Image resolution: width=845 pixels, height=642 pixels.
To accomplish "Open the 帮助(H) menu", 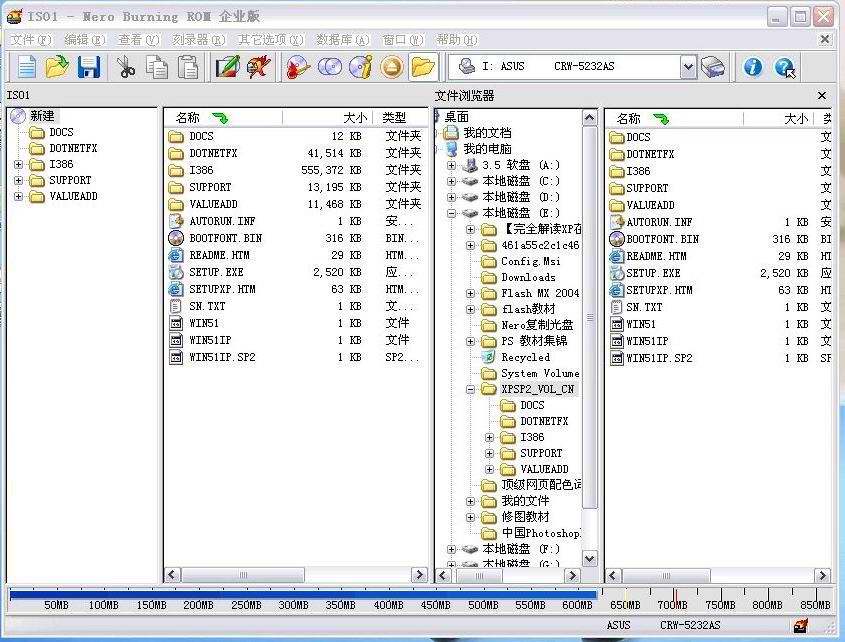I will pyautogui.click(x=456, y=40).
